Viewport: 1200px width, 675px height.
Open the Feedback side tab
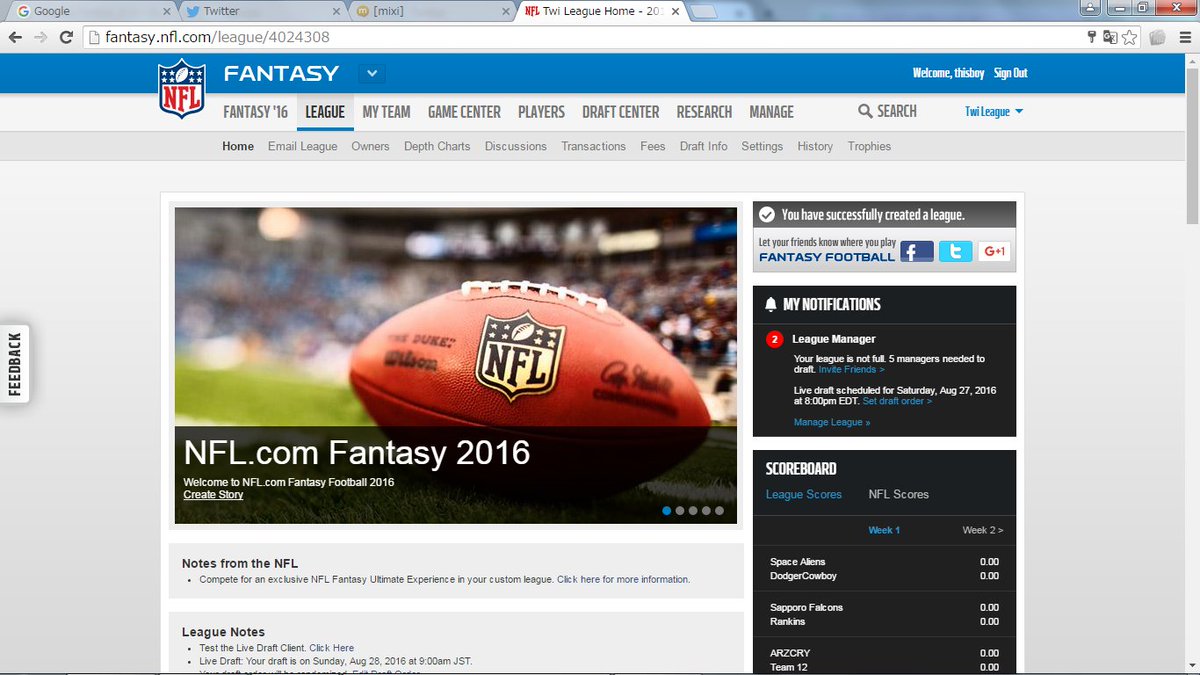pos(14,364)
